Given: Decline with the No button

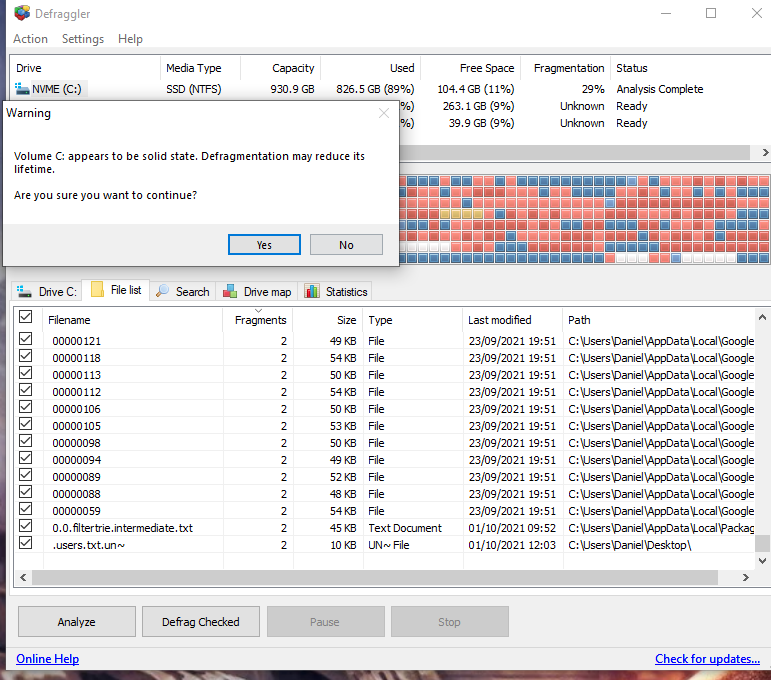Looking at the screenshot, I should tap(346, 245).
